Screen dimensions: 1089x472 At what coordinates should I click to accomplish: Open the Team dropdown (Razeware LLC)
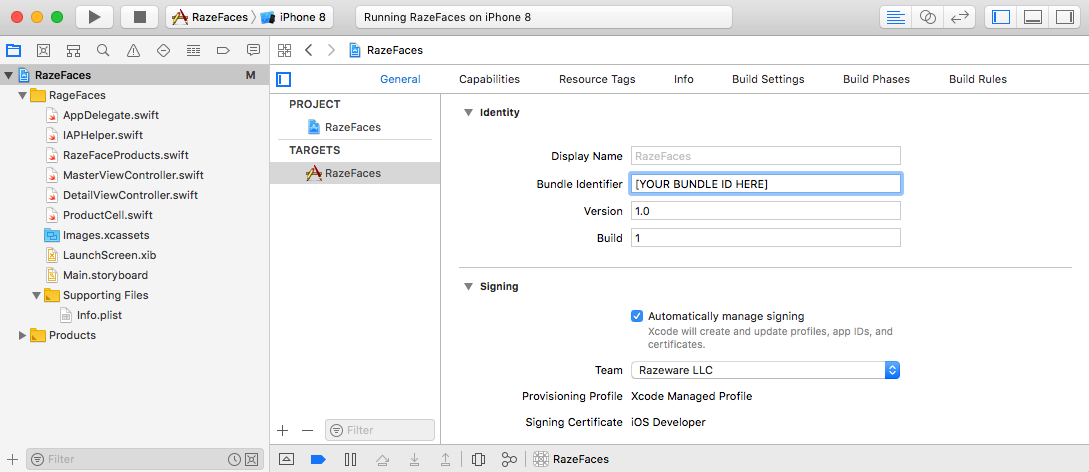[765, 370]
